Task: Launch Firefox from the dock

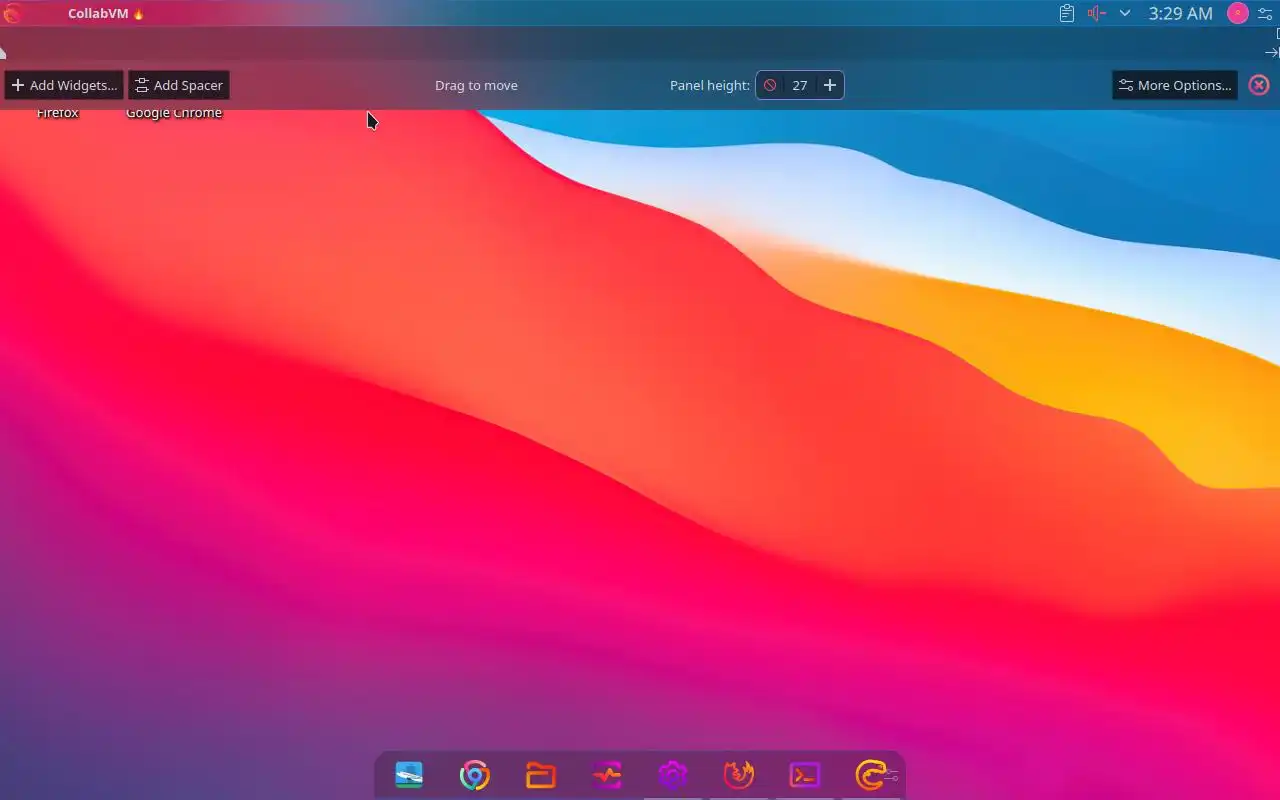Action: click(739, 775)
